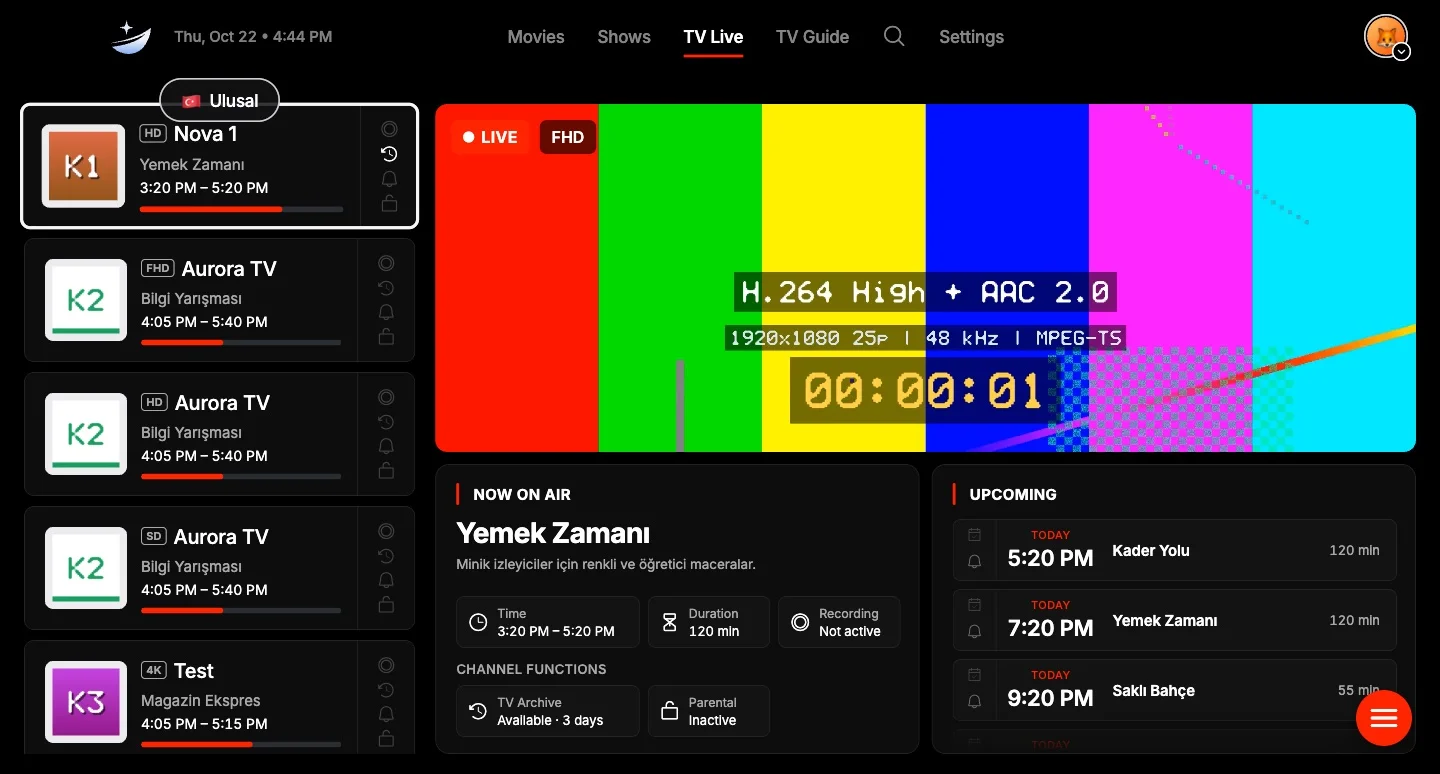Click archive history icon on HD Aurora TV
The image size is (1440, 774).
pyautogui.click(x=386, y=422)
